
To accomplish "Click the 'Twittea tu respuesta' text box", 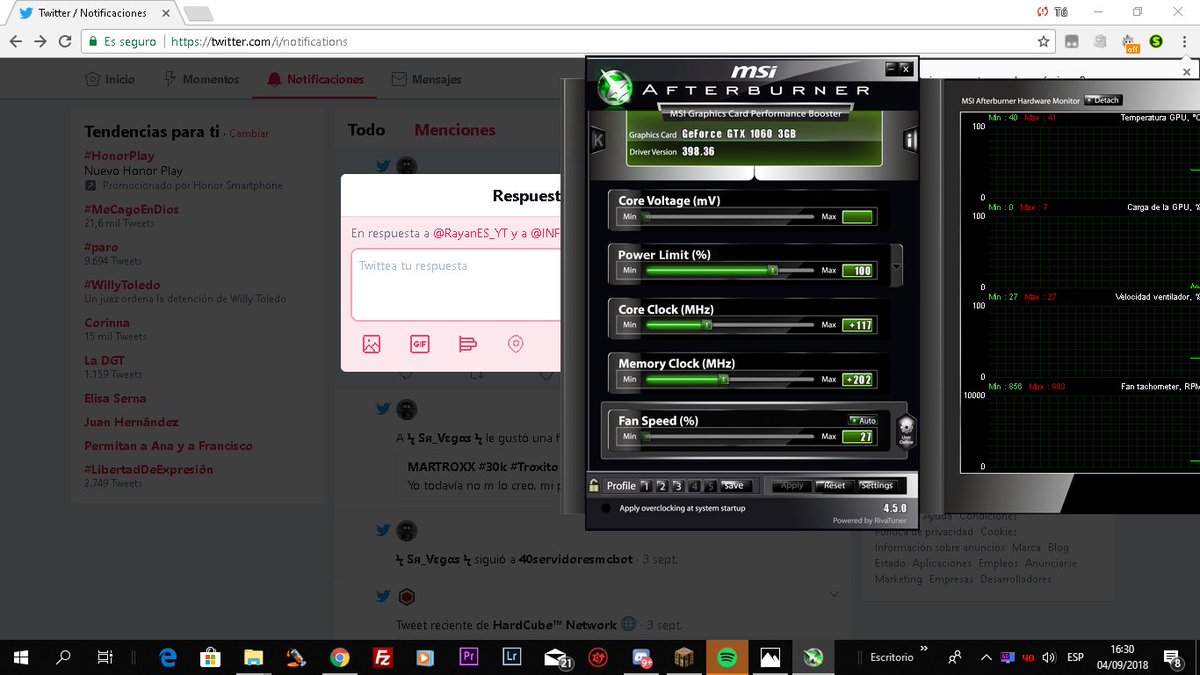I will pyautogui.click(x=455, y=285).
